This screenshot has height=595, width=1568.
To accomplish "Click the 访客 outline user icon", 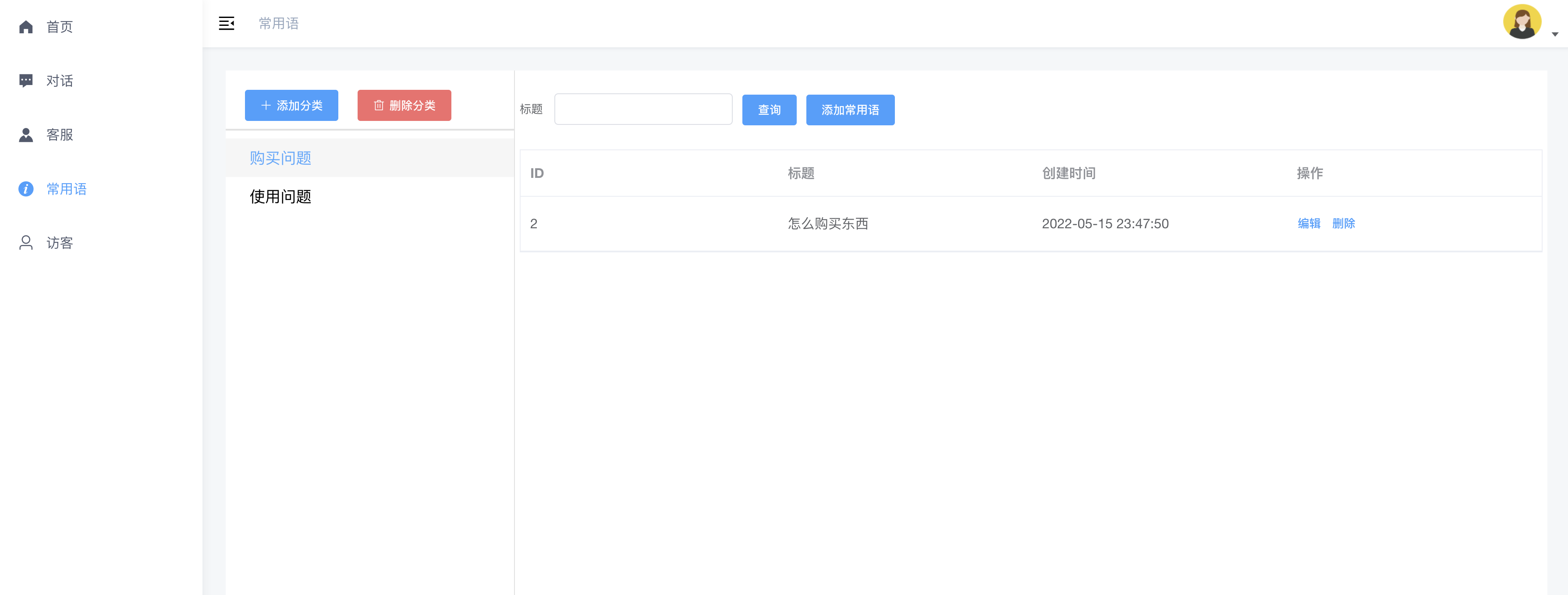I will 25,243.
